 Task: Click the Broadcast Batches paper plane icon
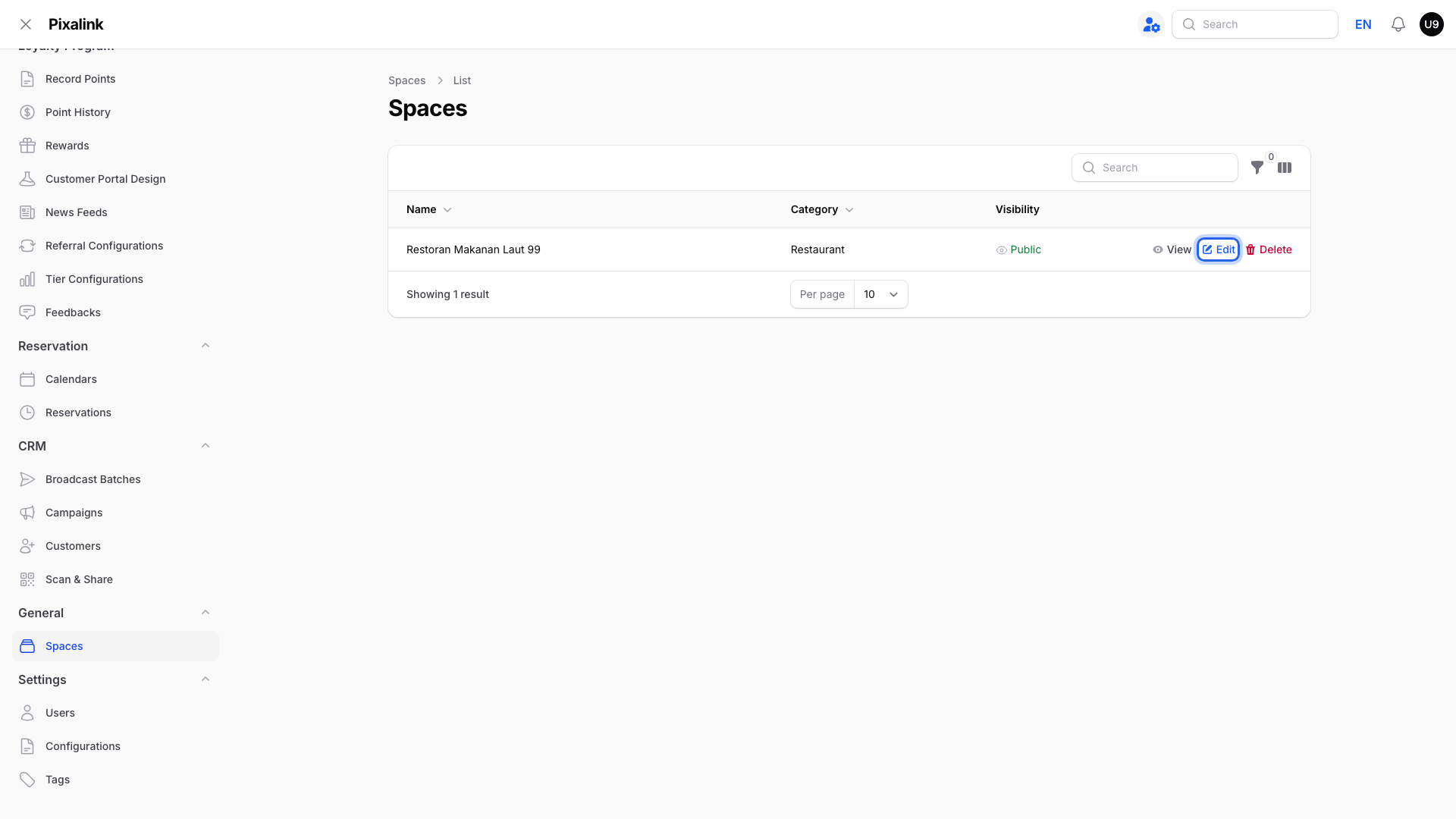pos(27,479)
